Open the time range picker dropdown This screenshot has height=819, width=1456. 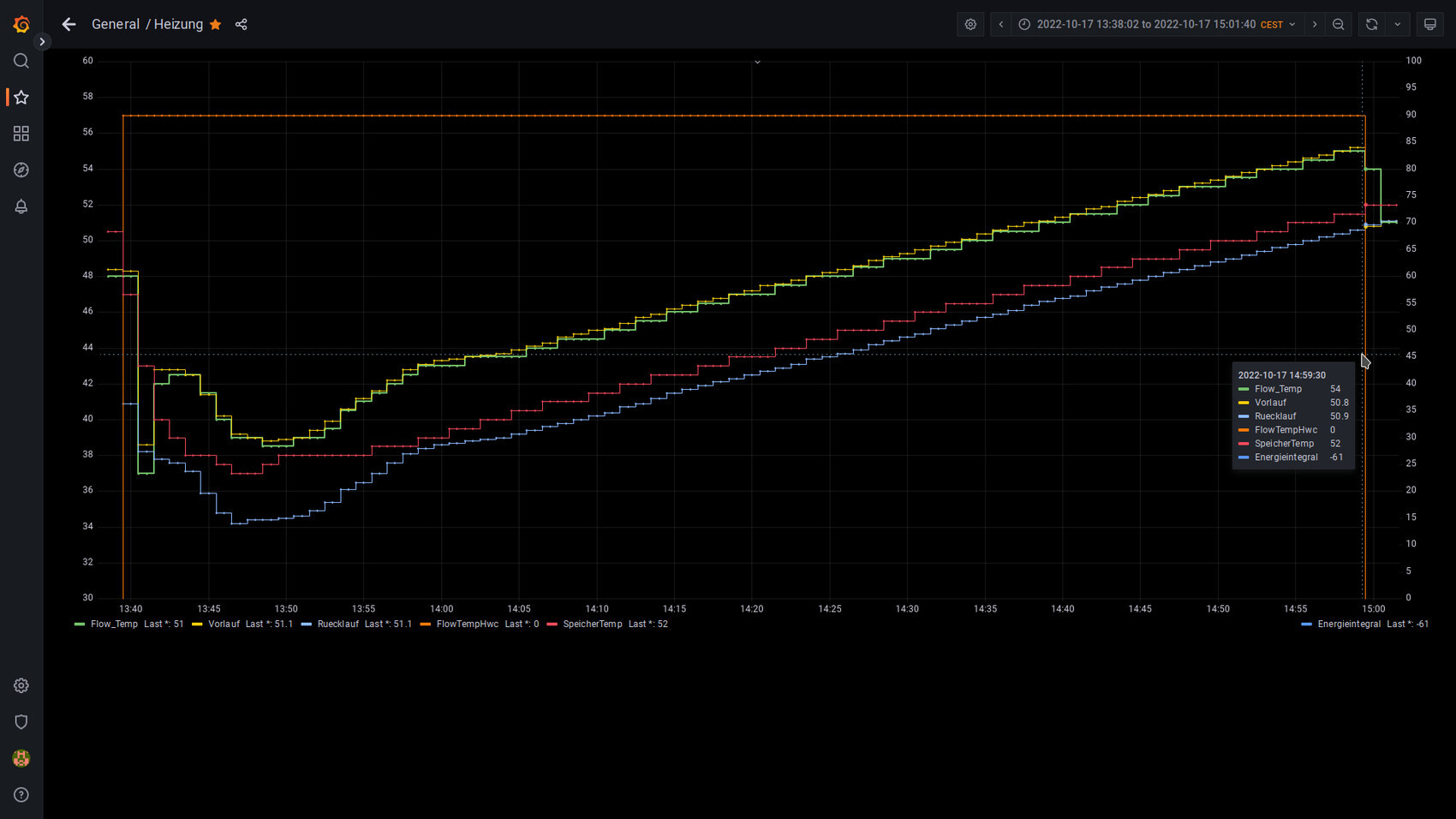pyautogui.click(x=1157, y=25)
